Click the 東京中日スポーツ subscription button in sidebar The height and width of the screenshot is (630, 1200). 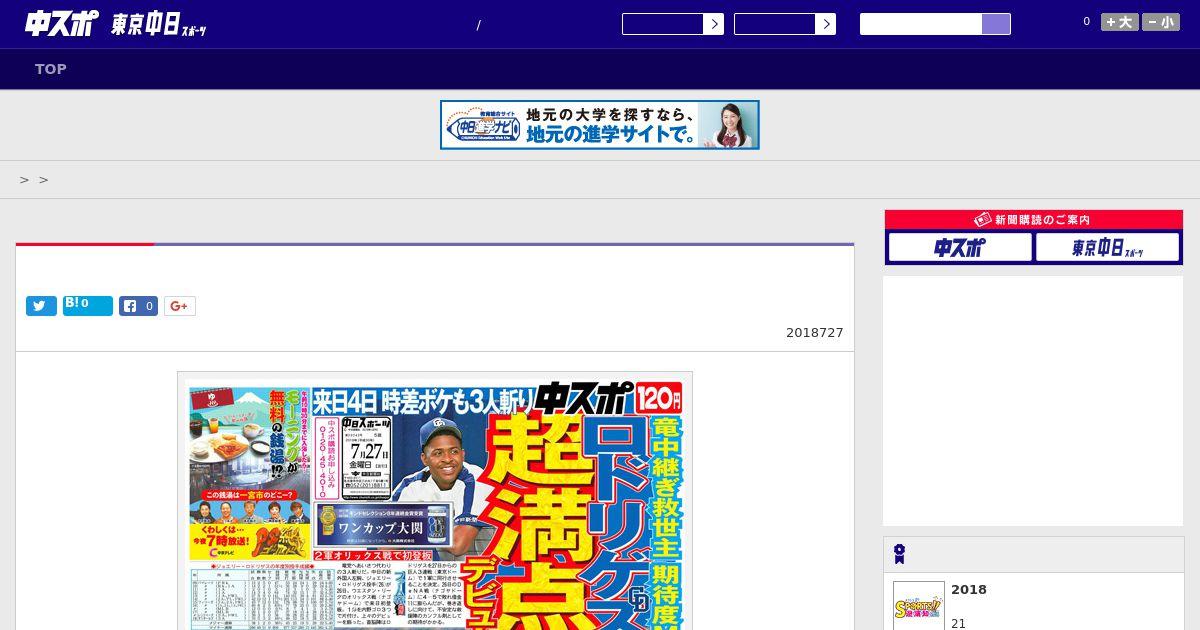(1107, 247)
